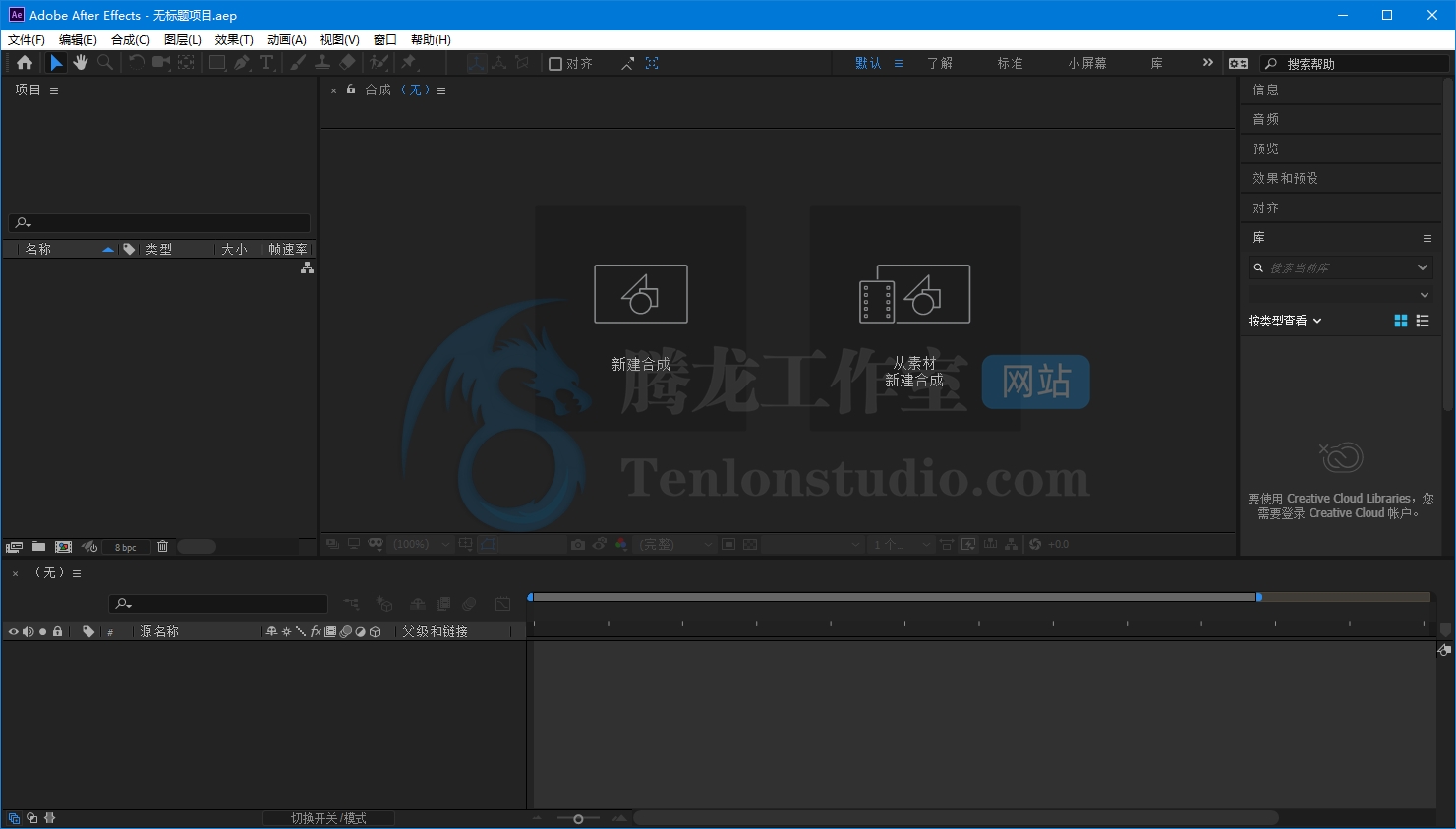Click the 8 bpc color depth button
The height and width of the screenshot is (829, 1456).
(x=126, y=547)
